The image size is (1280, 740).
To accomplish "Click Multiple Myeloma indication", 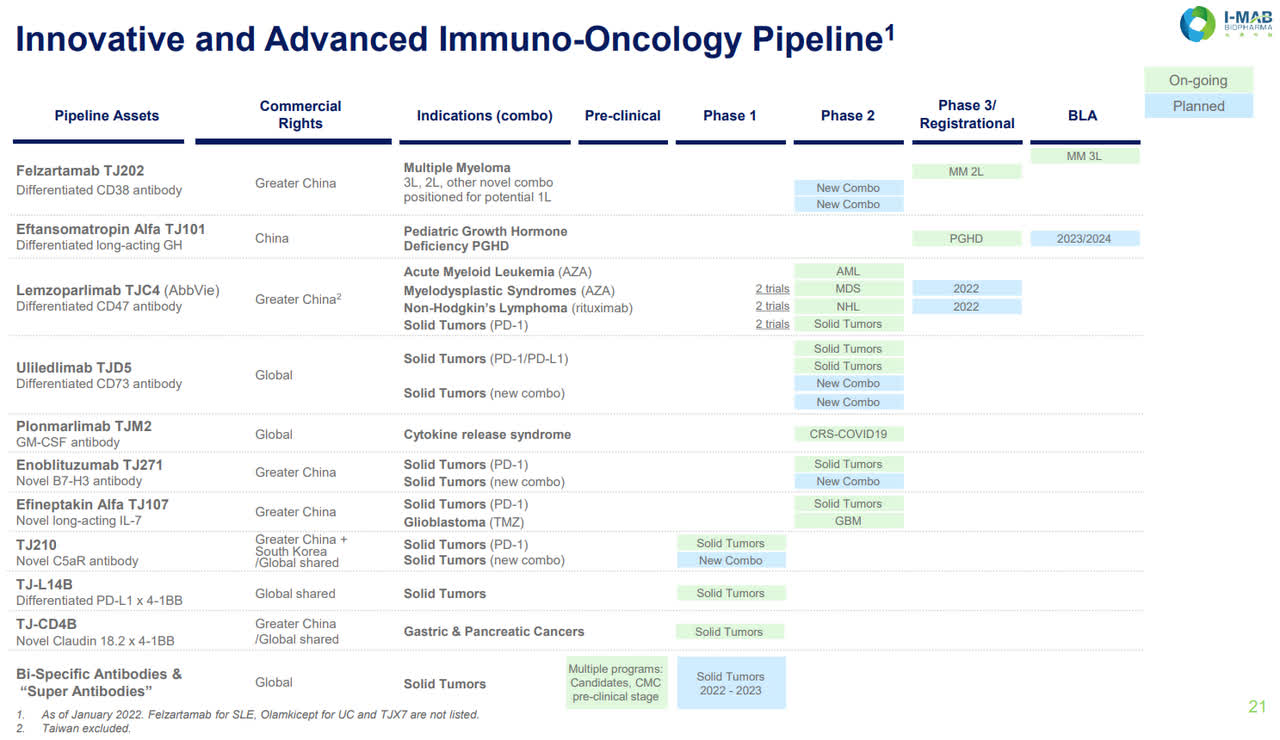I will 457,167.
